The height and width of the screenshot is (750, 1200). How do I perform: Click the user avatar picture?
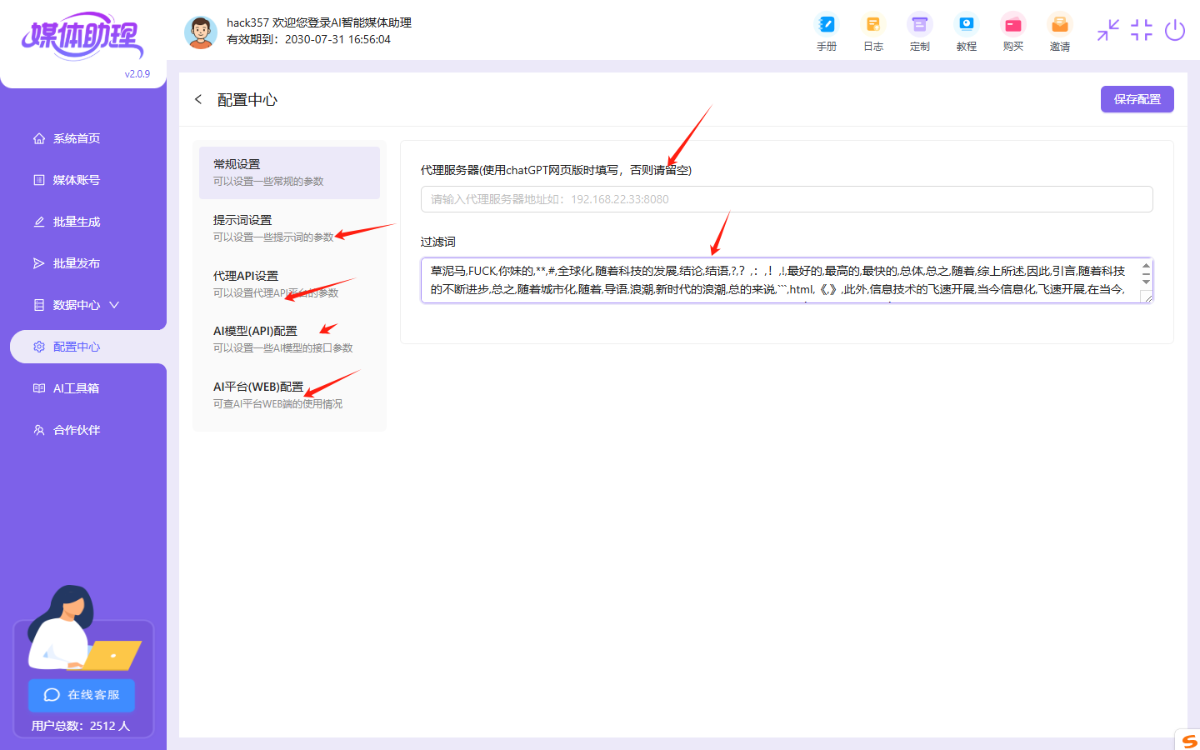pyautogui.click(x=201, y=32)
